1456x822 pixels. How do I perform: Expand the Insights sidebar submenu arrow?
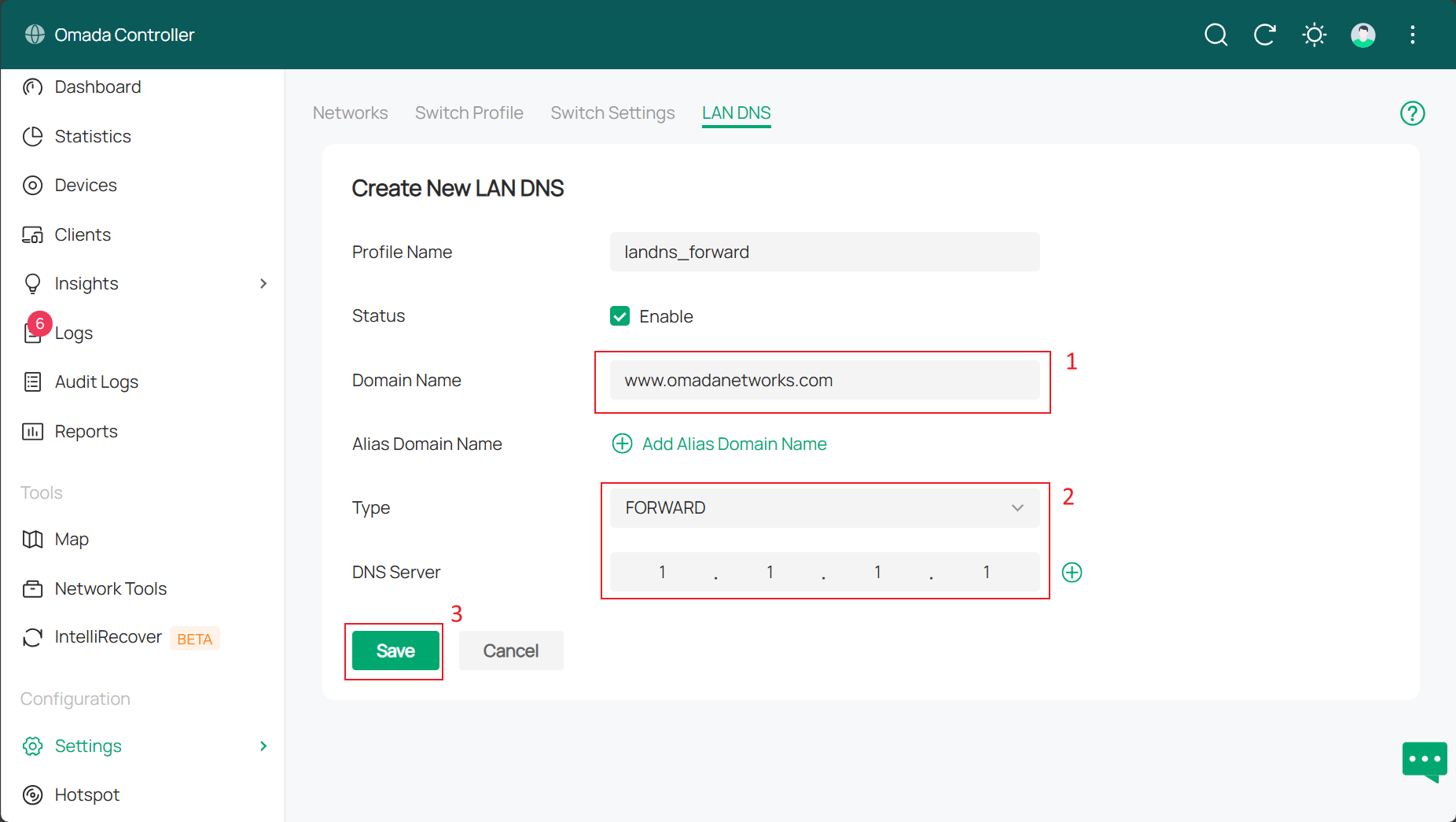pos(263,284)
